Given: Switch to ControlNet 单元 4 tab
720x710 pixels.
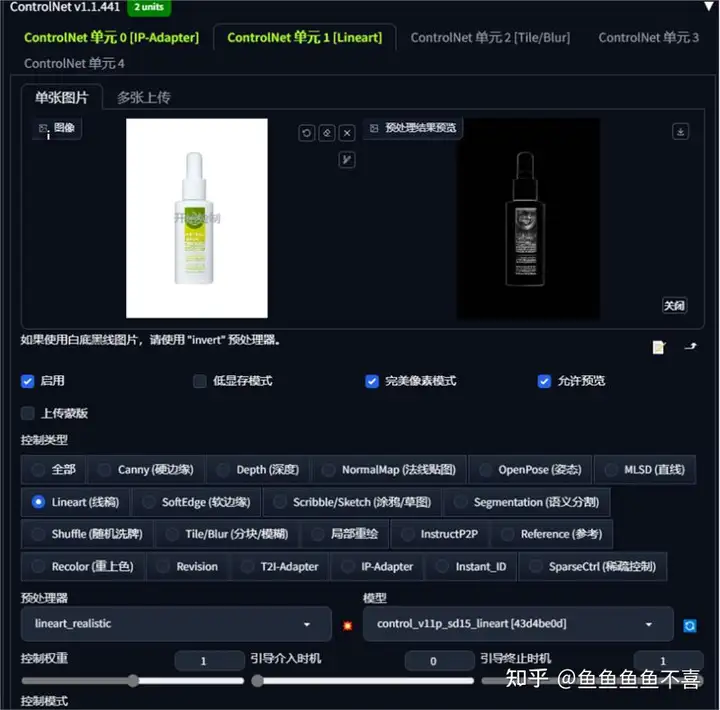Looking at the screenshot, I should coord(74,63).
